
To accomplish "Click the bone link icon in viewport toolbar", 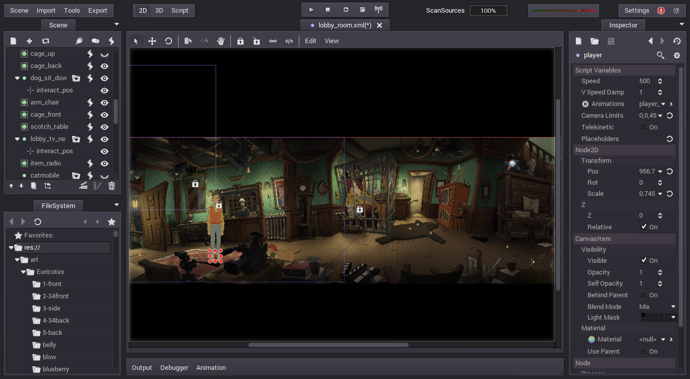I will pos(273,41).
